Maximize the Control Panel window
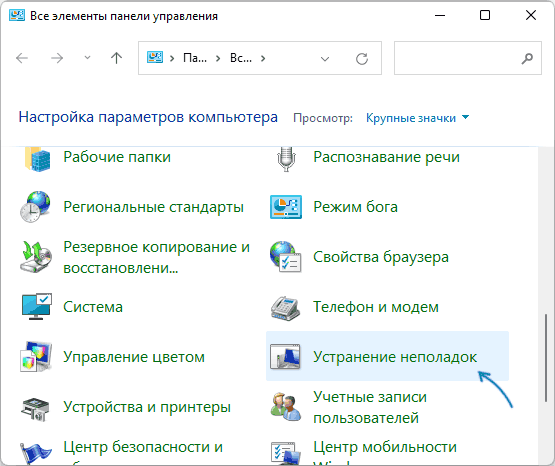Image resolution: width=555 pixels, height=466 pixels. click(485, 15)
